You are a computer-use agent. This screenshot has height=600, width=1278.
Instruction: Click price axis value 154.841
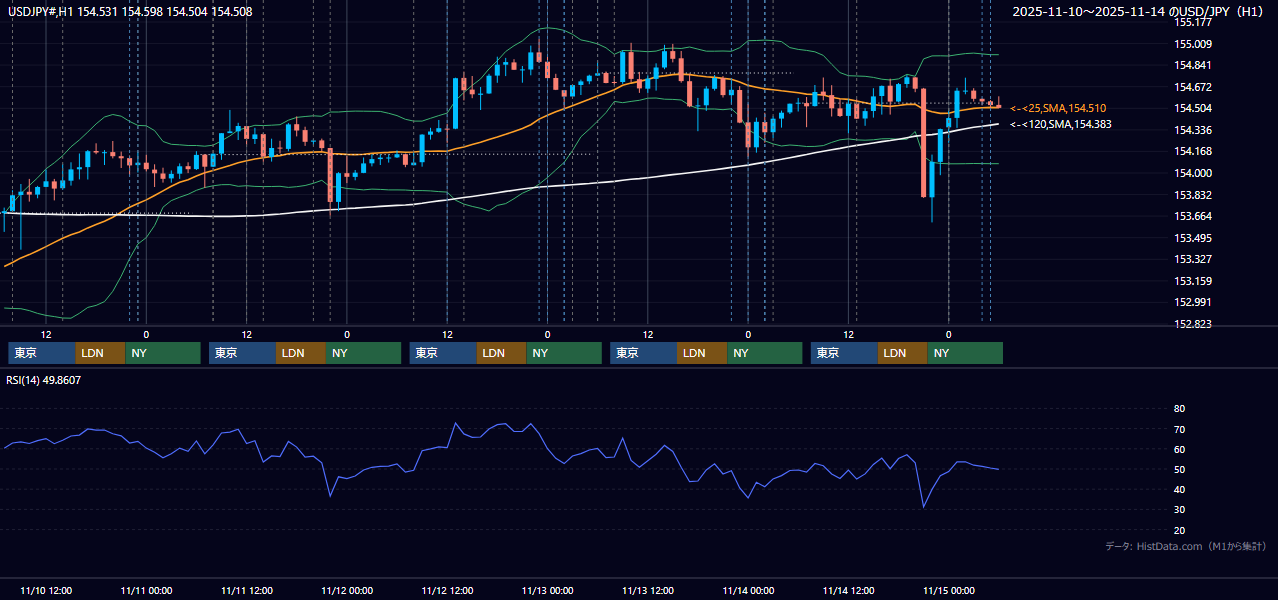coord(1192,65)
